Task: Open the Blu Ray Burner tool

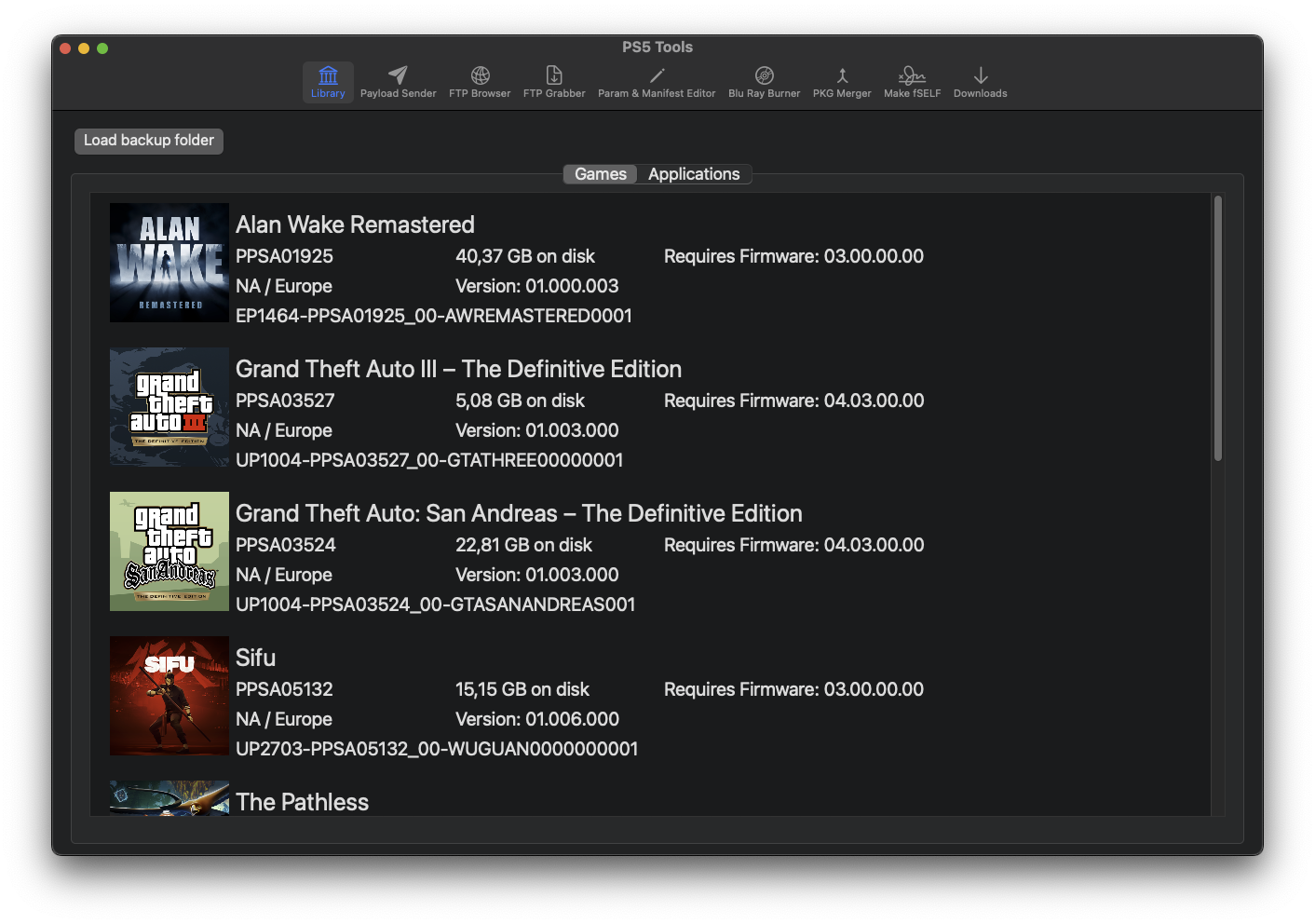Action: 764,82
